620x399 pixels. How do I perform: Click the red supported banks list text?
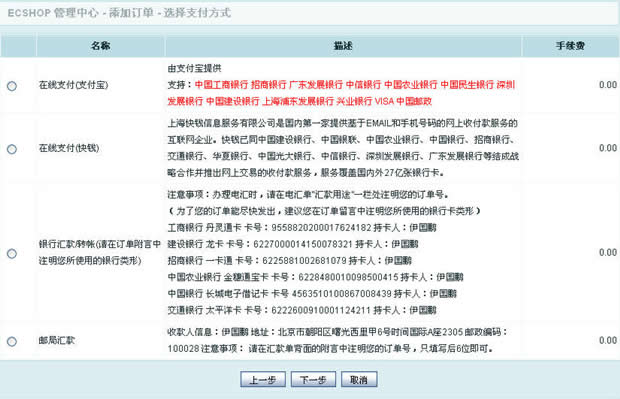pos(341,93)
